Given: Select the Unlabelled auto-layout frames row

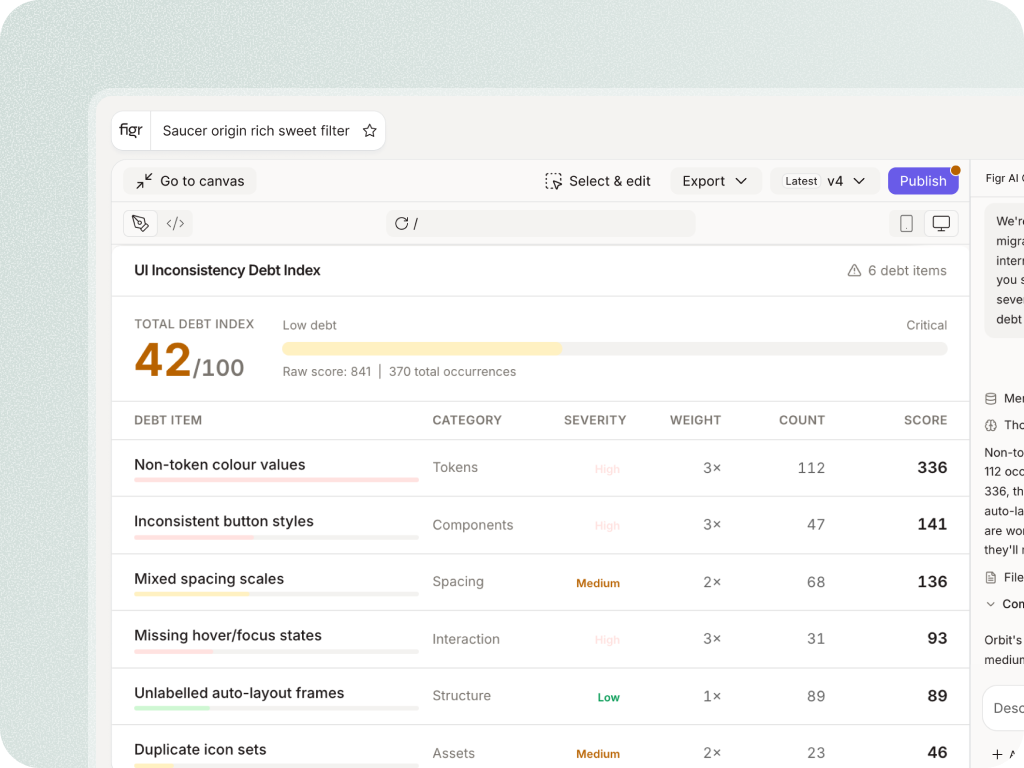Looking at the screenshot, I should [540, 696].
